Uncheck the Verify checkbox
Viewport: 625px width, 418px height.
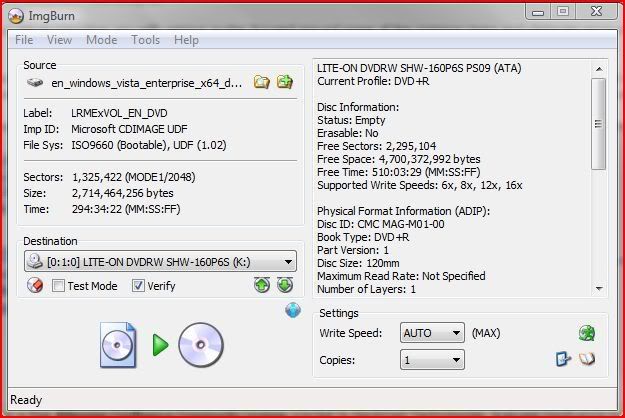click(x=138, y=285)
